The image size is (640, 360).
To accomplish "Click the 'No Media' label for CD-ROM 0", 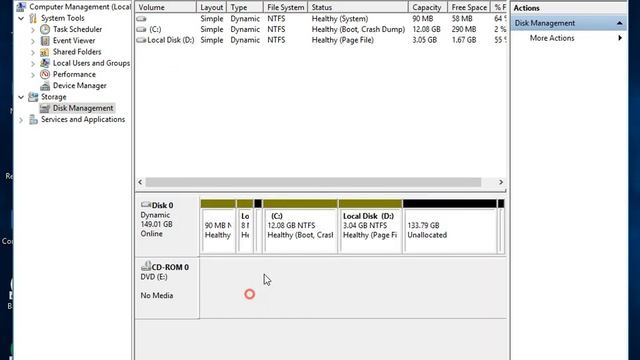I will (x=157, y=296).
